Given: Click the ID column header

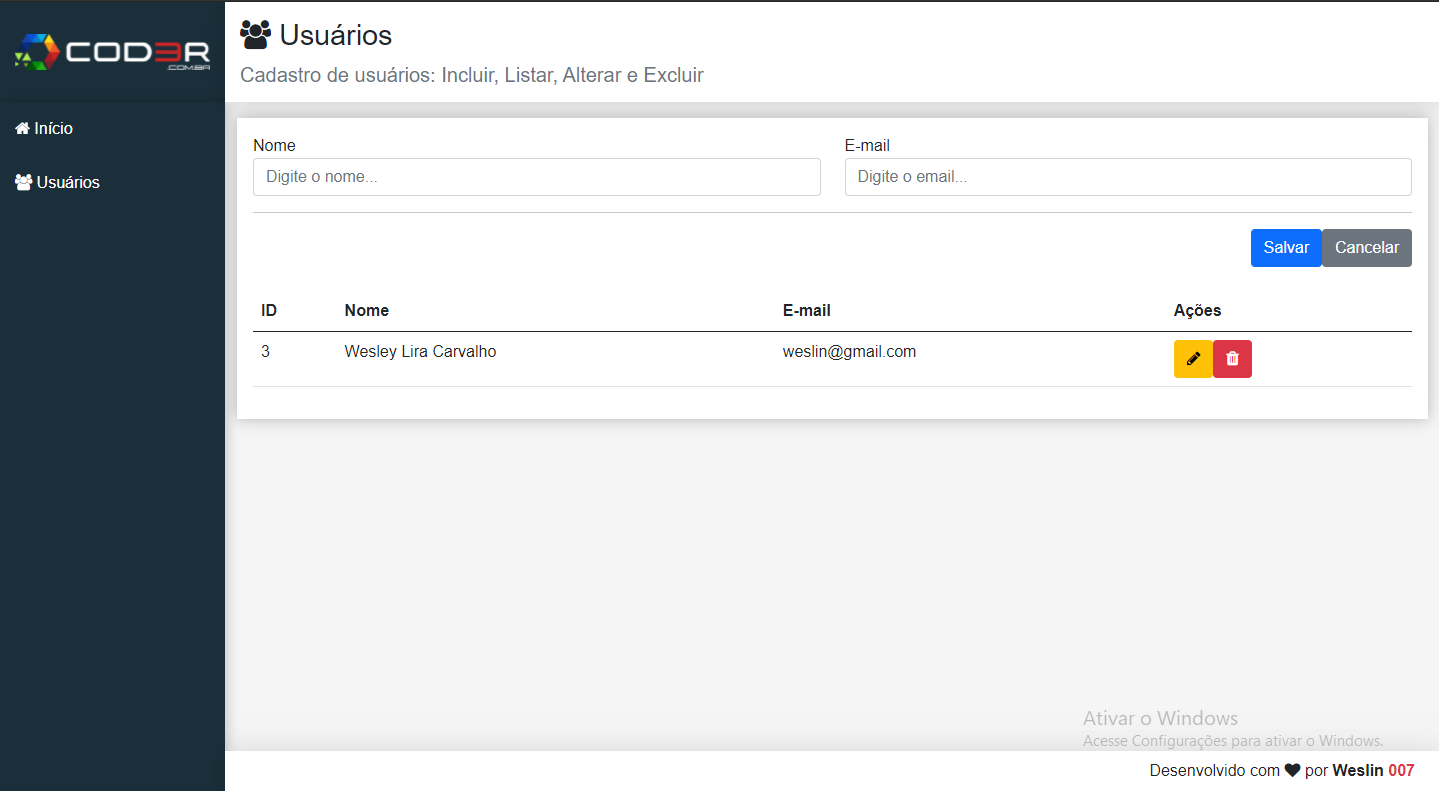Looking at the screenshot, I should point(269,310).
